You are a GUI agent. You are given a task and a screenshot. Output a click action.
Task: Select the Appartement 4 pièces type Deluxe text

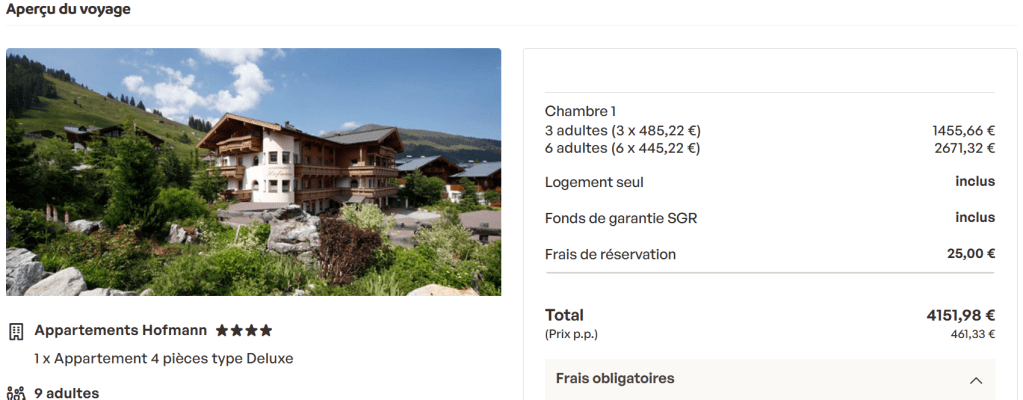click(164, 358)
